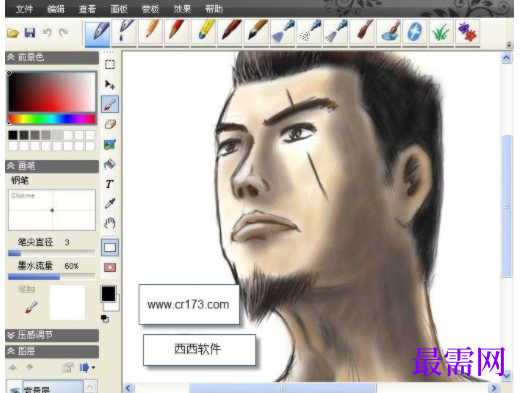
Task: Click the 'Click me' brush preview box
Action: (x=52, y=210)
